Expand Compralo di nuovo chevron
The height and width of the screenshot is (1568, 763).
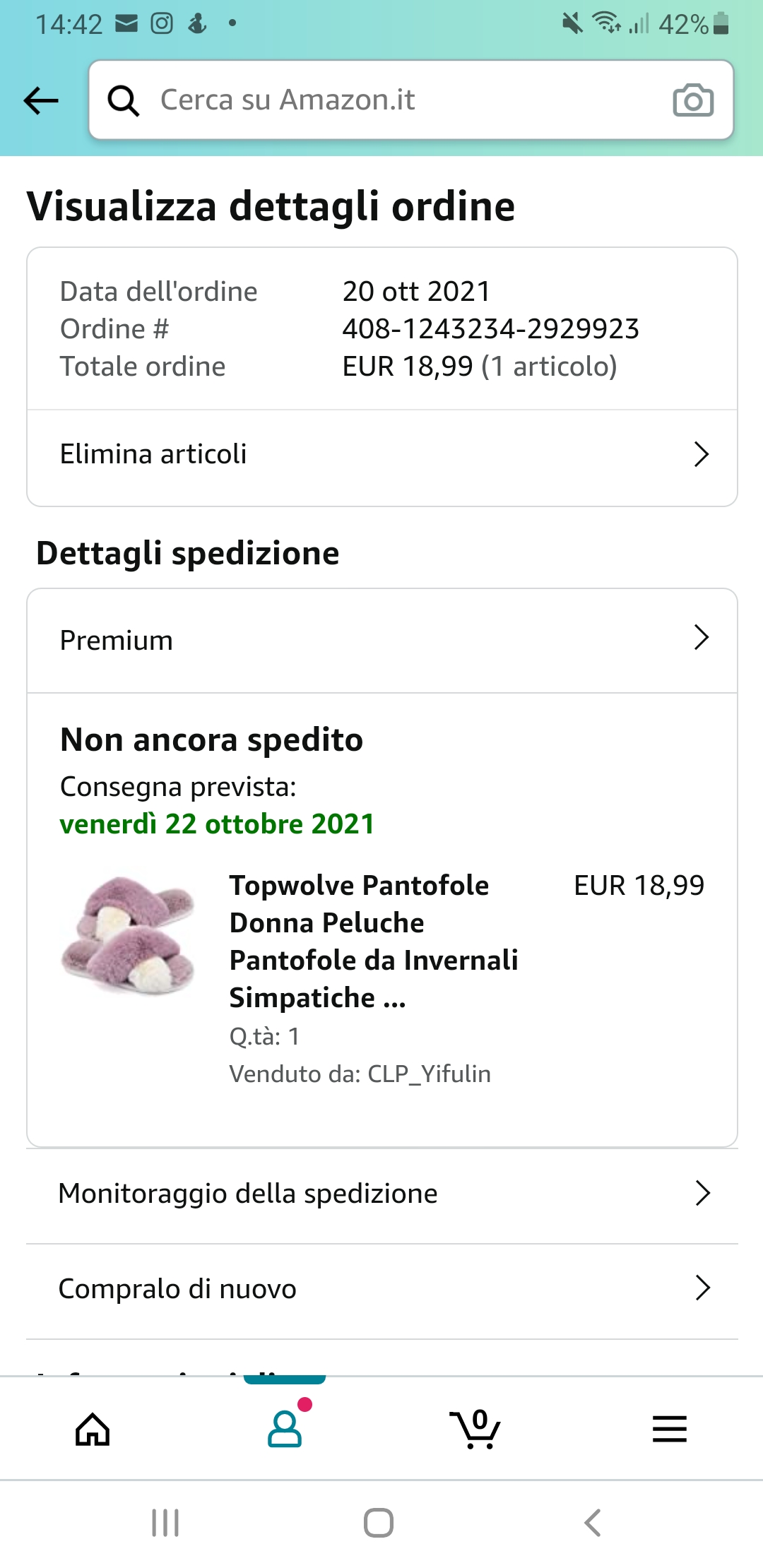tap(702, 1288)
